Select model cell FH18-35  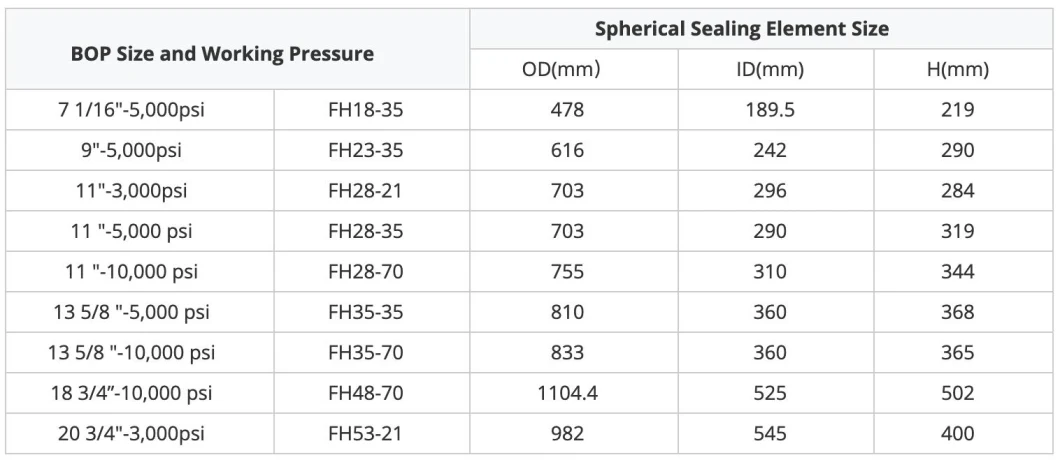pyautogui.click(x=366, y=110)
